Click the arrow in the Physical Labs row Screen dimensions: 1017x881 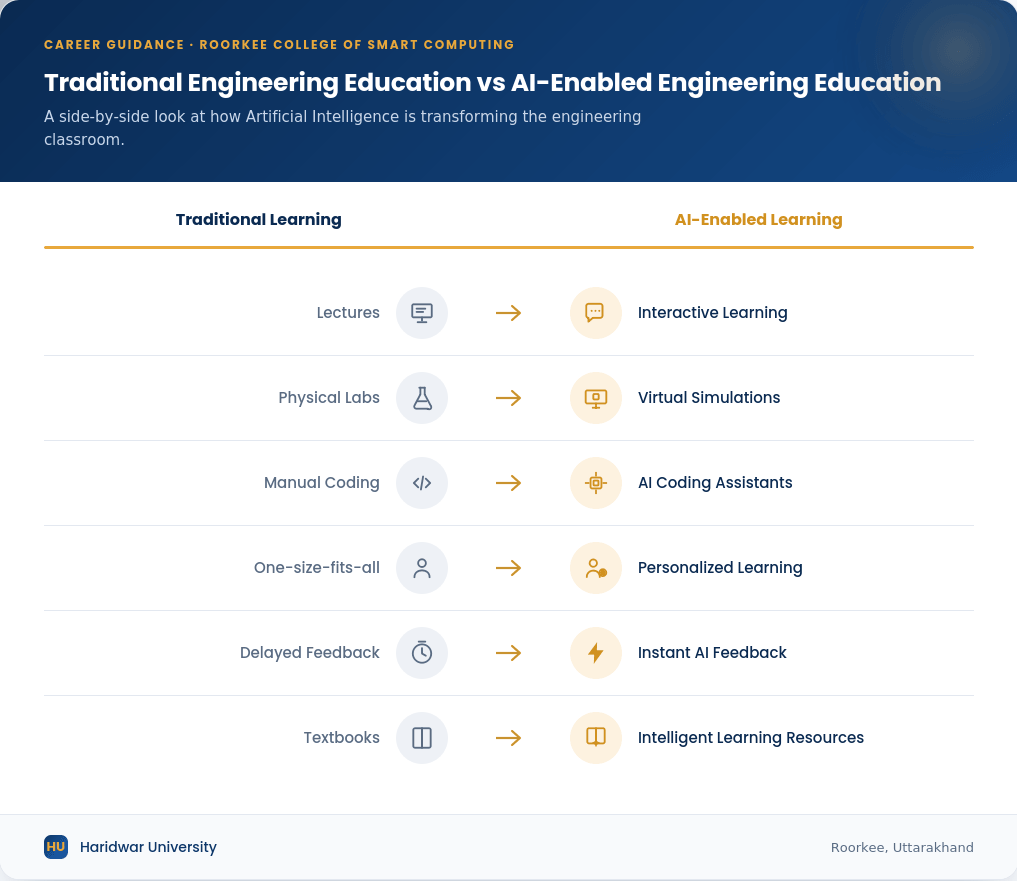point(508,398)
